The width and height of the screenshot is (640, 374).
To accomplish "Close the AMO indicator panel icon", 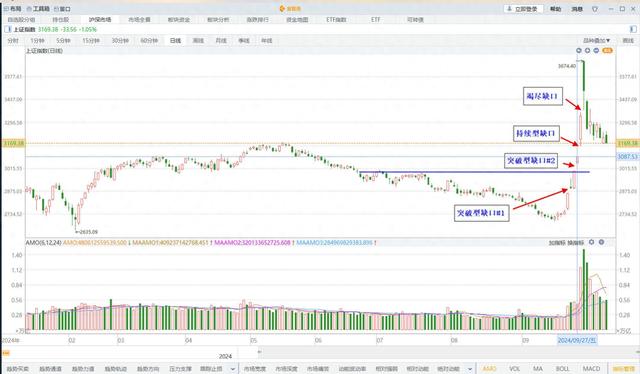I will tap(601, 242).
